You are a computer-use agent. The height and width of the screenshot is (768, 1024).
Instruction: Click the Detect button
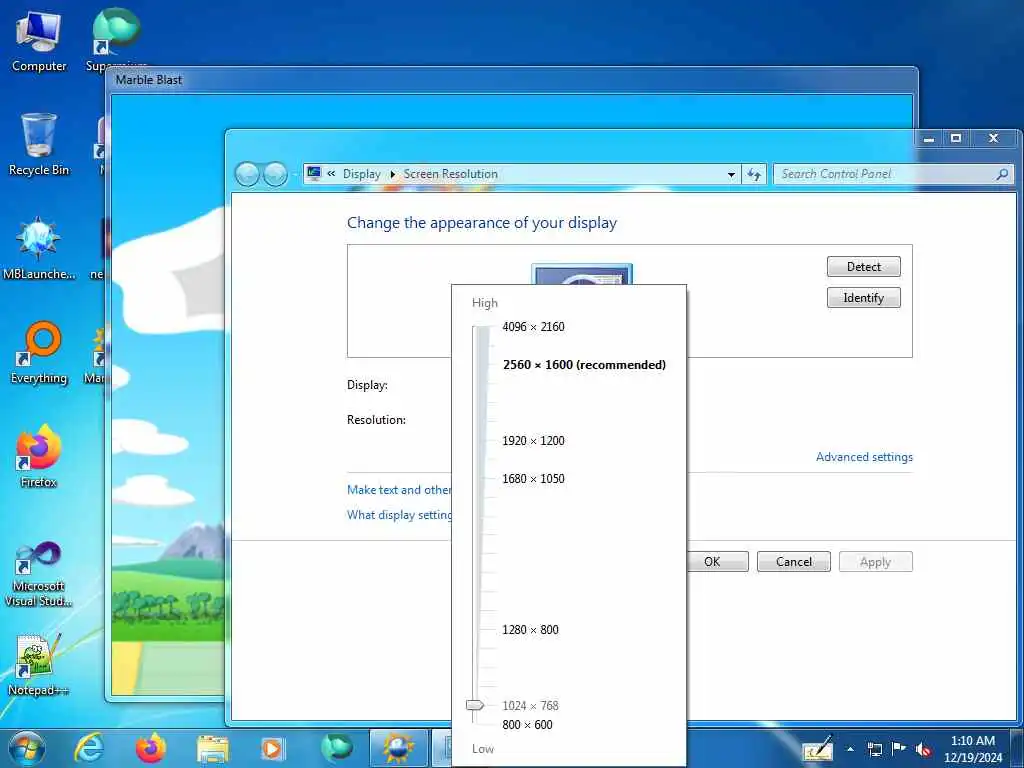tap(863, 266)
